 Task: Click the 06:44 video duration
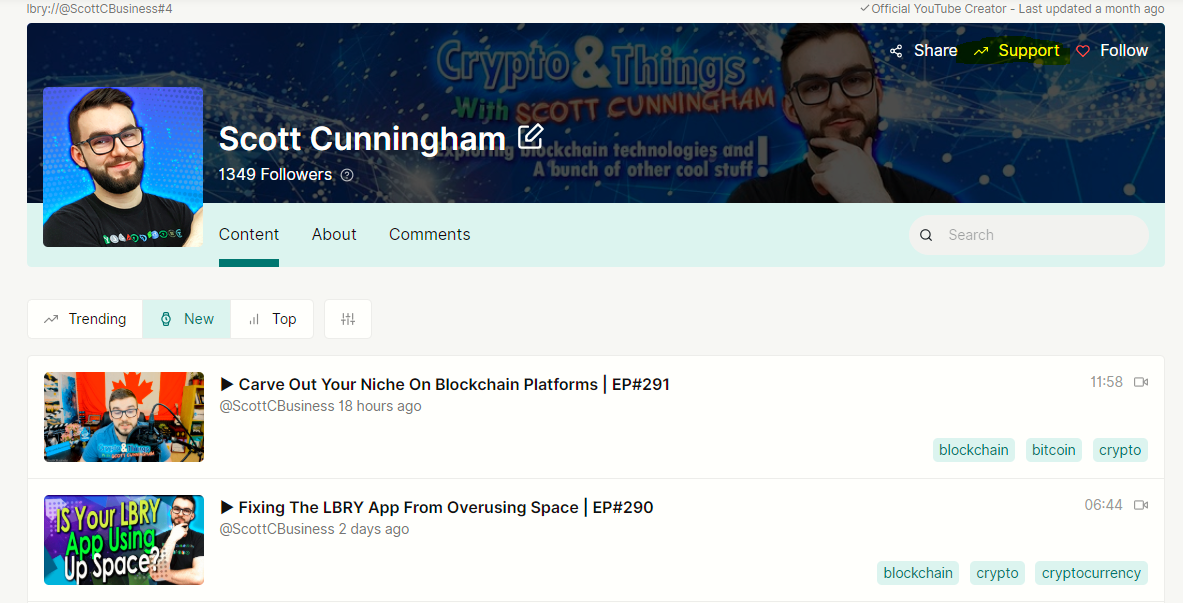tap(1103, 505)
